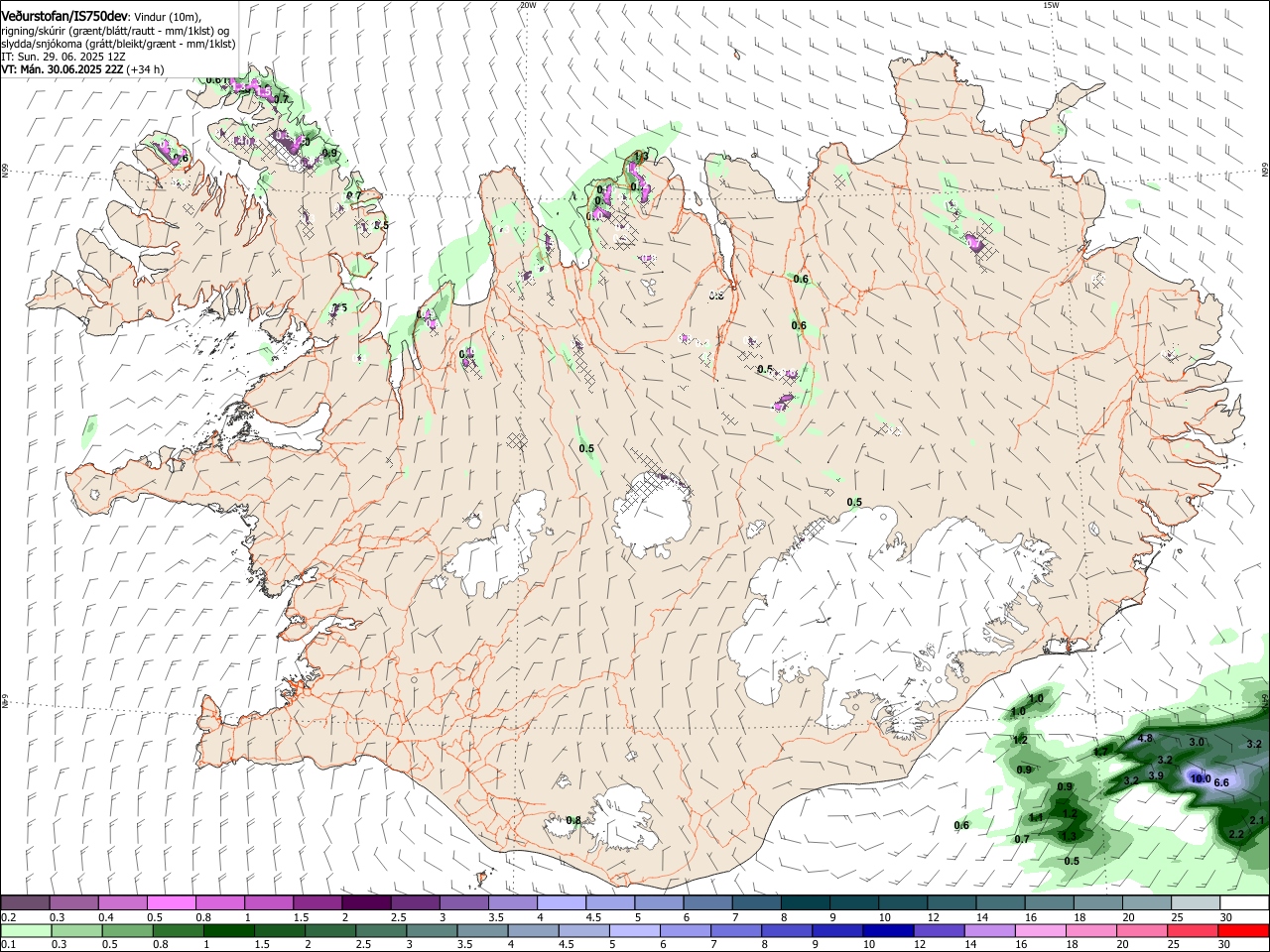Select the VT: Mán. 30.06.2025 22Z valid time

pos(63,69)
